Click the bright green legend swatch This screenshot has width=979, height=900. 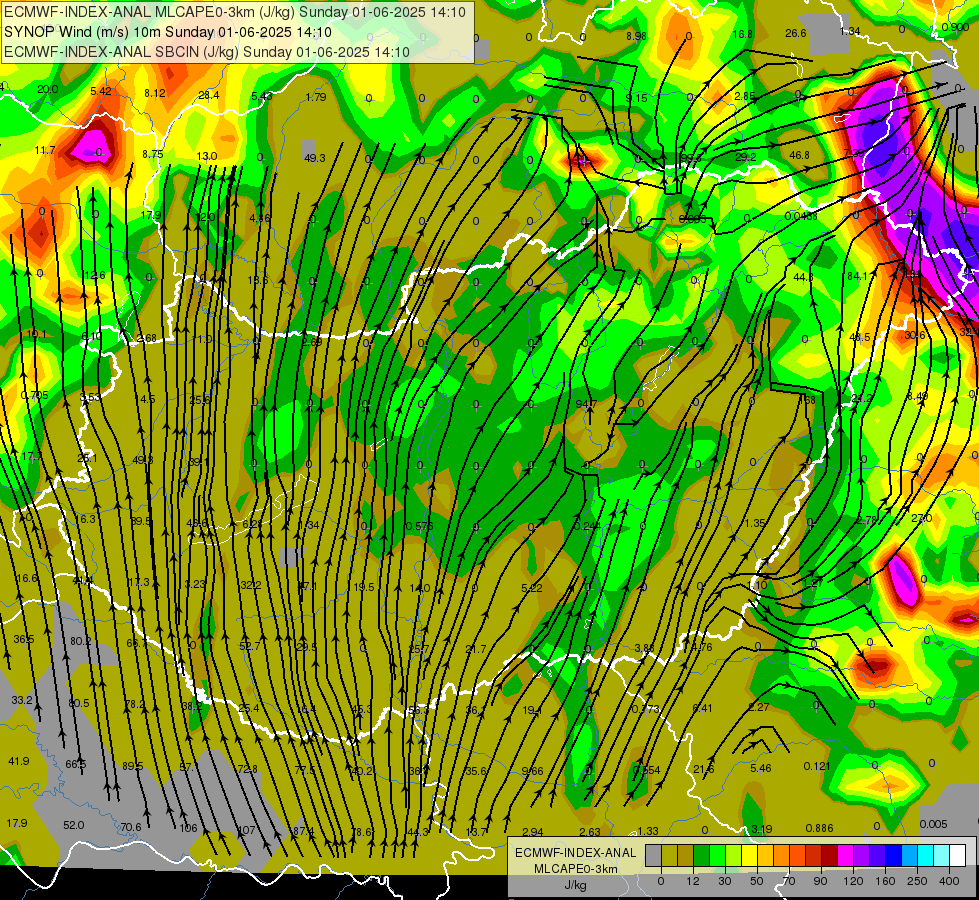[x=717, y=855]
